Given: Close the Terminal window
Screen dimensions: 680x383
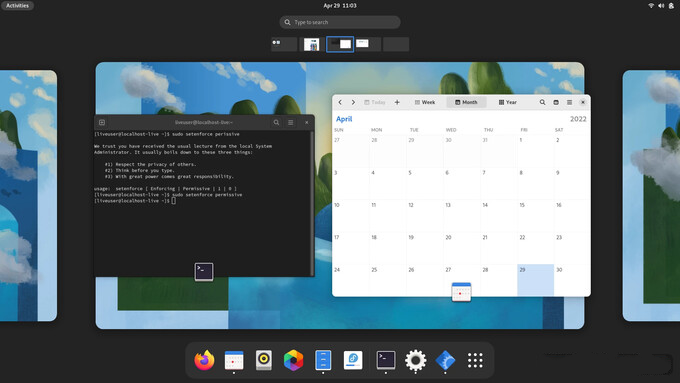Looking at the screenshot, I should tap(307, 123).
